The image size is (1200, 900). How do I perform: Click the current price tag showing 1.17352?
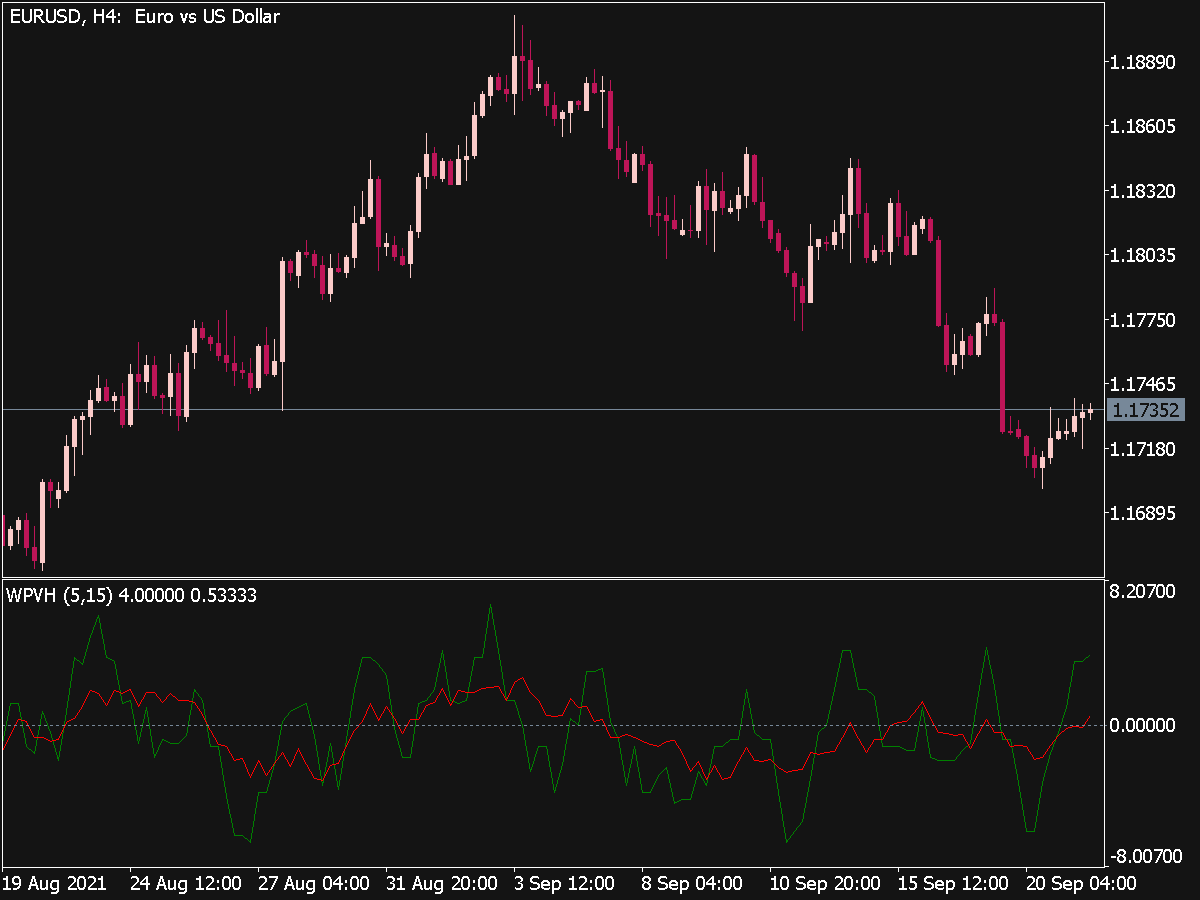coord(1147,408)
